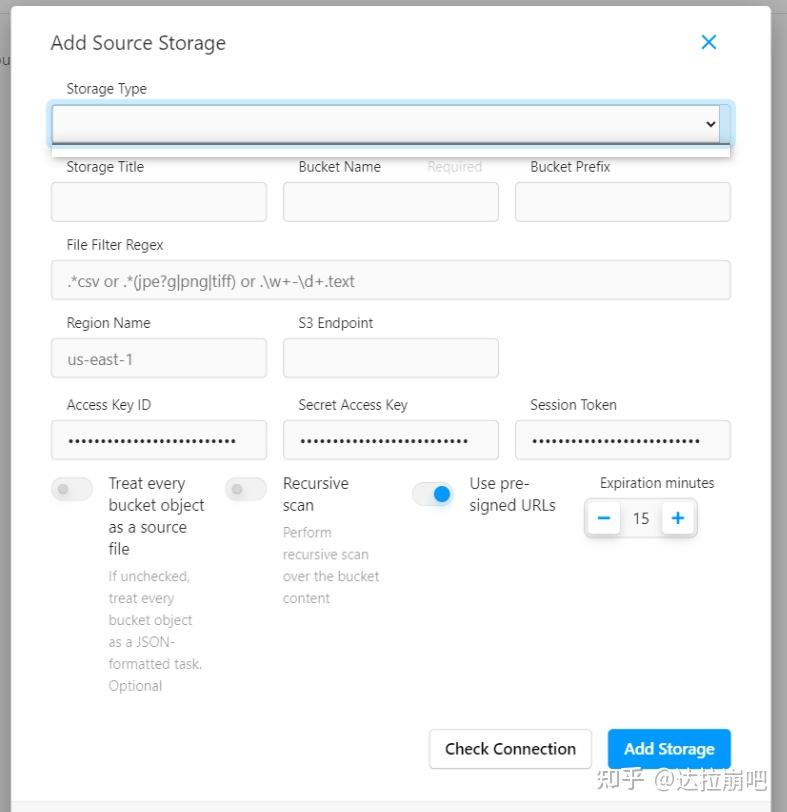Focus the Region Name input
The width and height of the screenshot is (787, 812).
click(159, 358)
